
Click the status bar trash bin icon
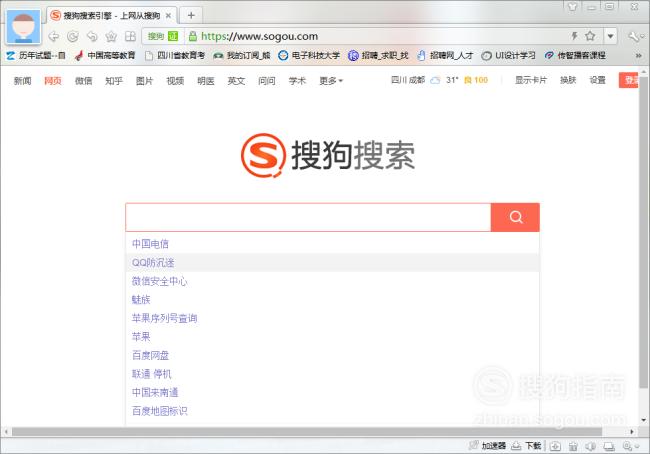[573, 446]
